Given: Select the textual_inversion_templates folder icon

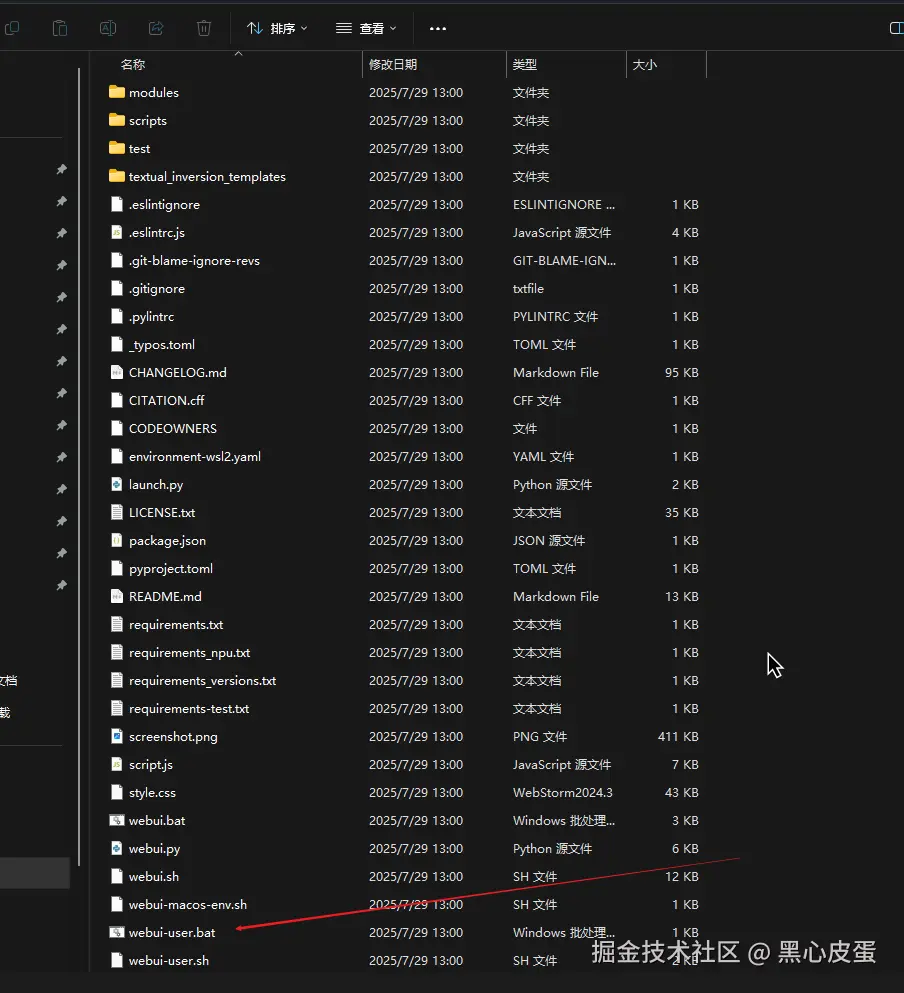Looking at the screenshot, I should (x=117, y=176).
